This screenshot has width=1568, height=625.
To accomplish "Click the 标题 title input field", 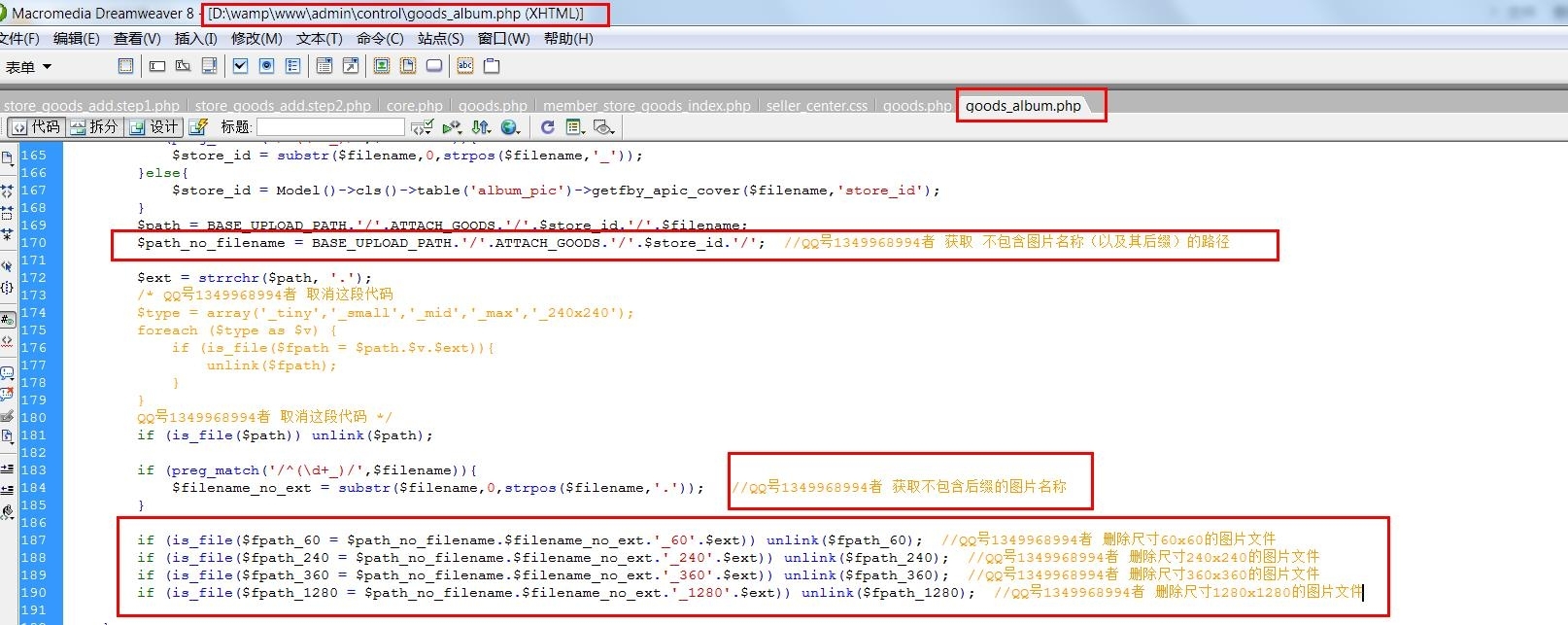I will (330, 126).
